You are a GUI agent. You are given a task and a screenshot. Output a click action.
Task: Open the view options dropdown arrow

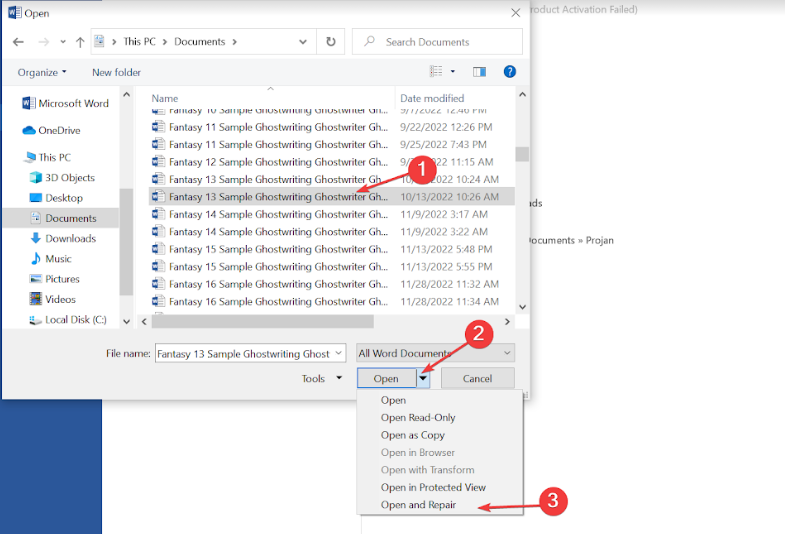pyautogui.click(x=453, y=72)
